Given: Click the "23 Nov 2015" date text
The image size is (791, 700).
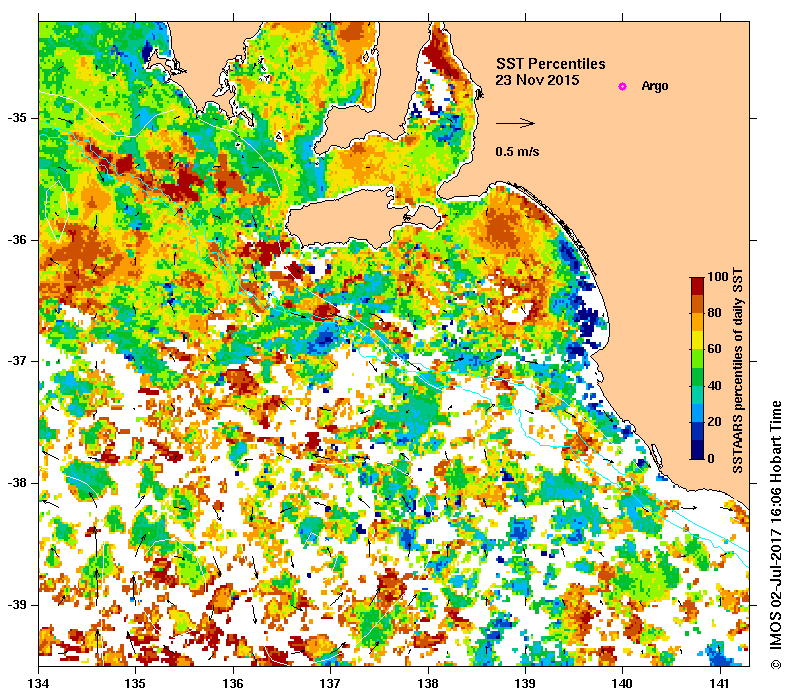Looking at the screenshot, I should click(537, 80).
